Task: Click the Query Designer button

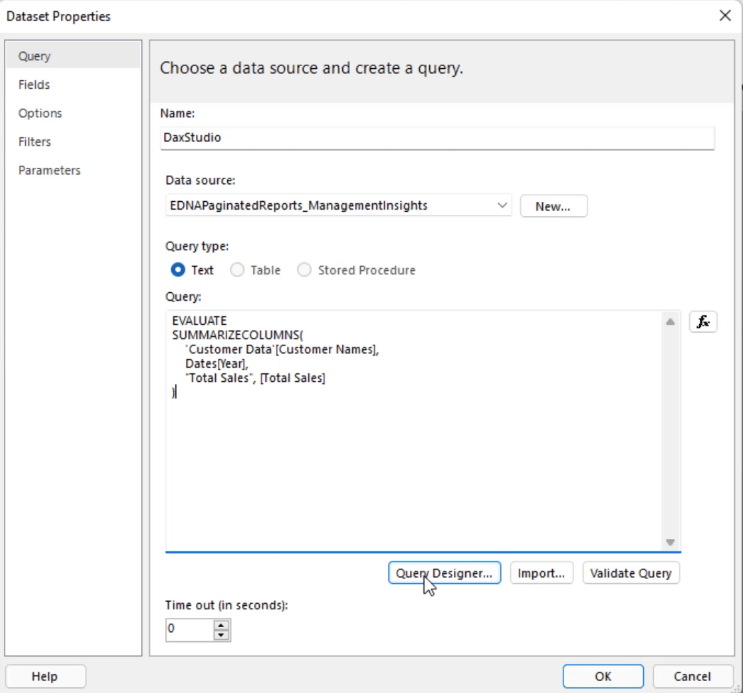Action: (x=444, y=573)
